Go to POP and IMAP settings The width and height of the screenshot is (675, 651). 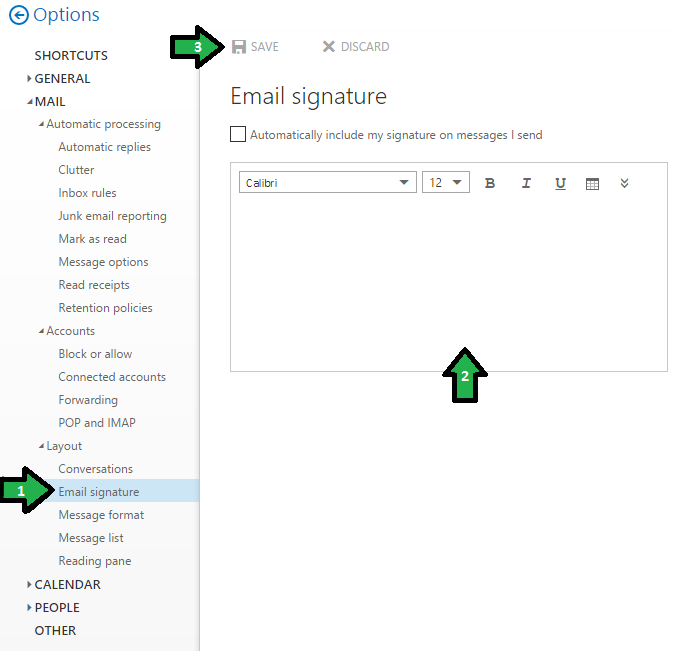(x=96, y=423)
